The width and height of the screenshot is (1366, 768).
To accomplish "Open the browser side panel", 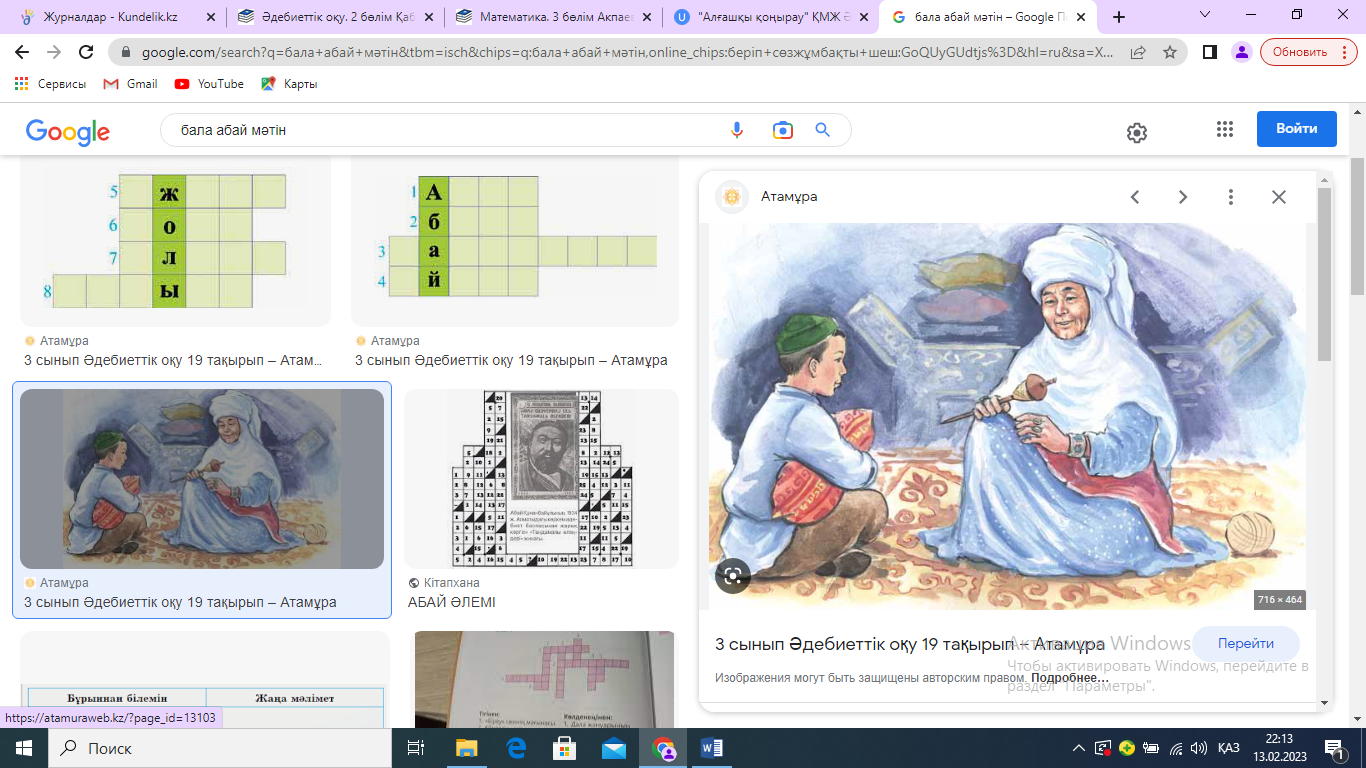I will point(1210,52).
